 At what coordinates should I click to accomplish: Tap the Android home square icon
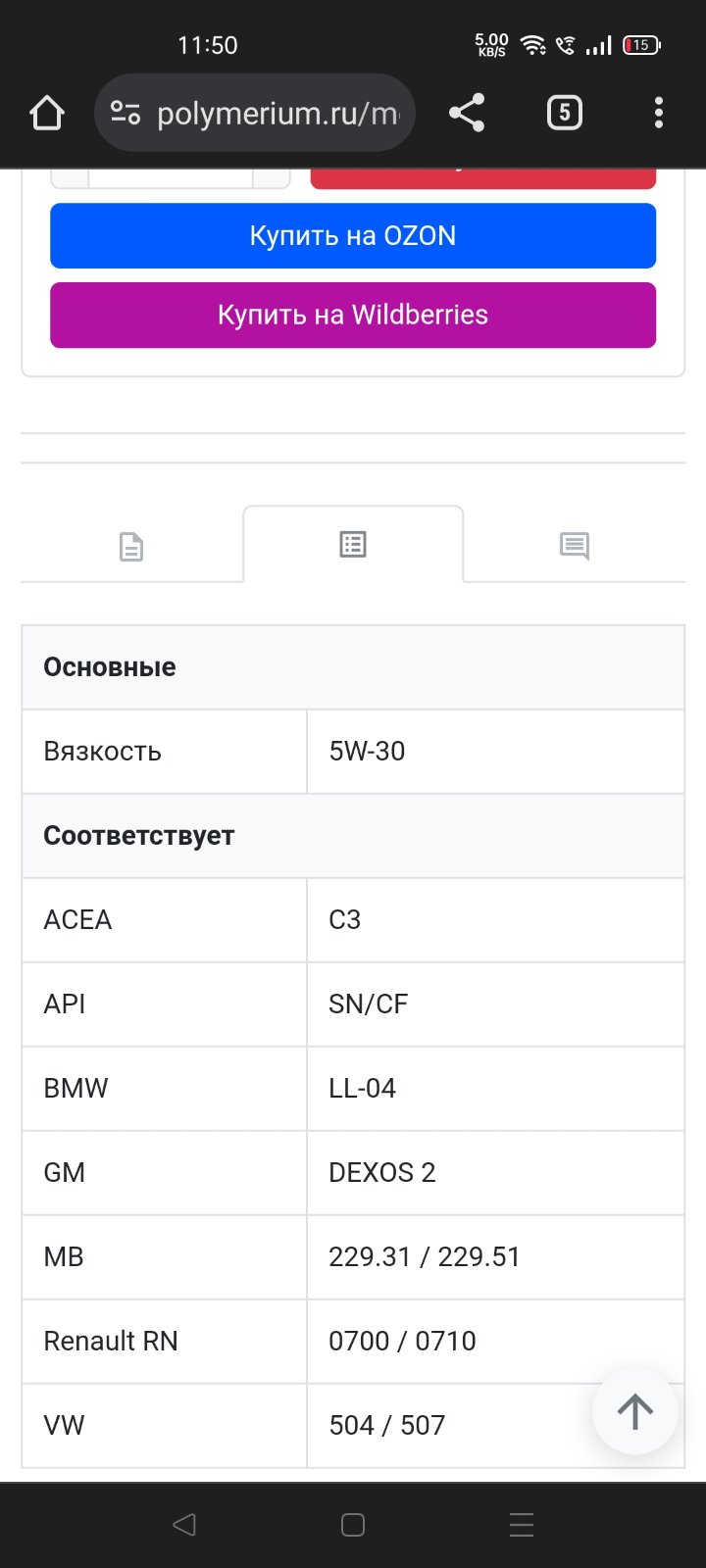pyautogui.click(x=353, y=1524)
